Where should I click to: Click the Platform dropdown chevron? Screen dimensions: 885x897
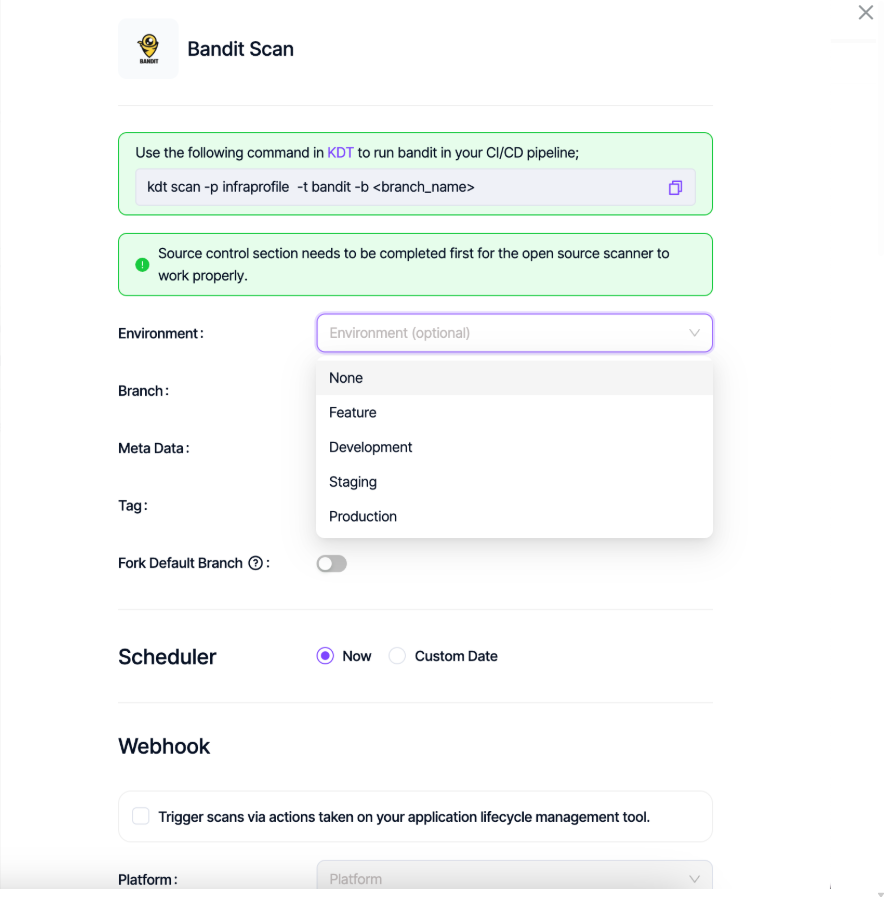point(694,878)
